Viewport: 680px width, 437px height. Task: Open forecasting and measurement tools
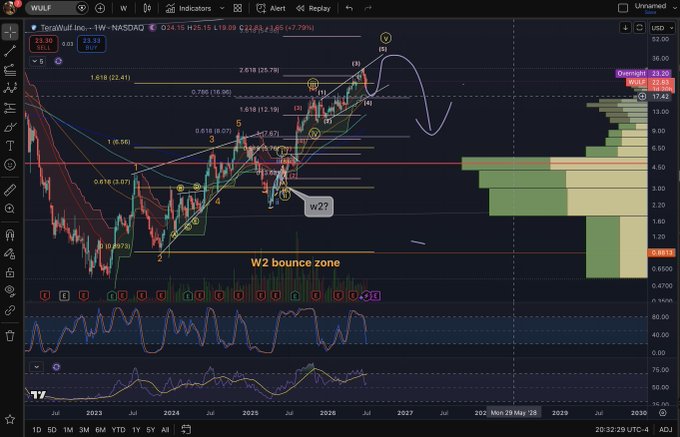tap(10, 108)
